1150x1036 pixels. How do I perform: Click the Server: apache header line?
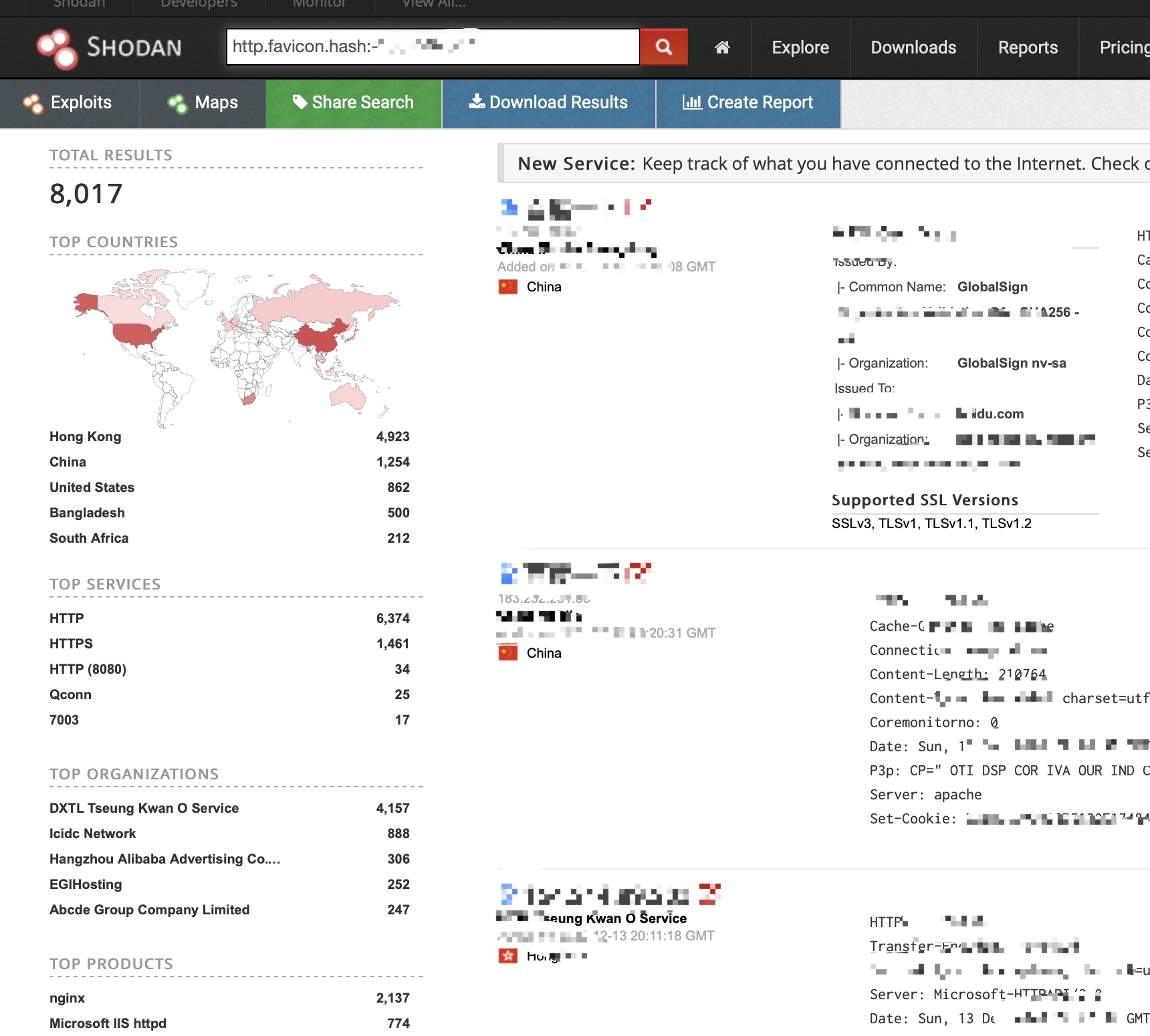(x=925, y=795)
